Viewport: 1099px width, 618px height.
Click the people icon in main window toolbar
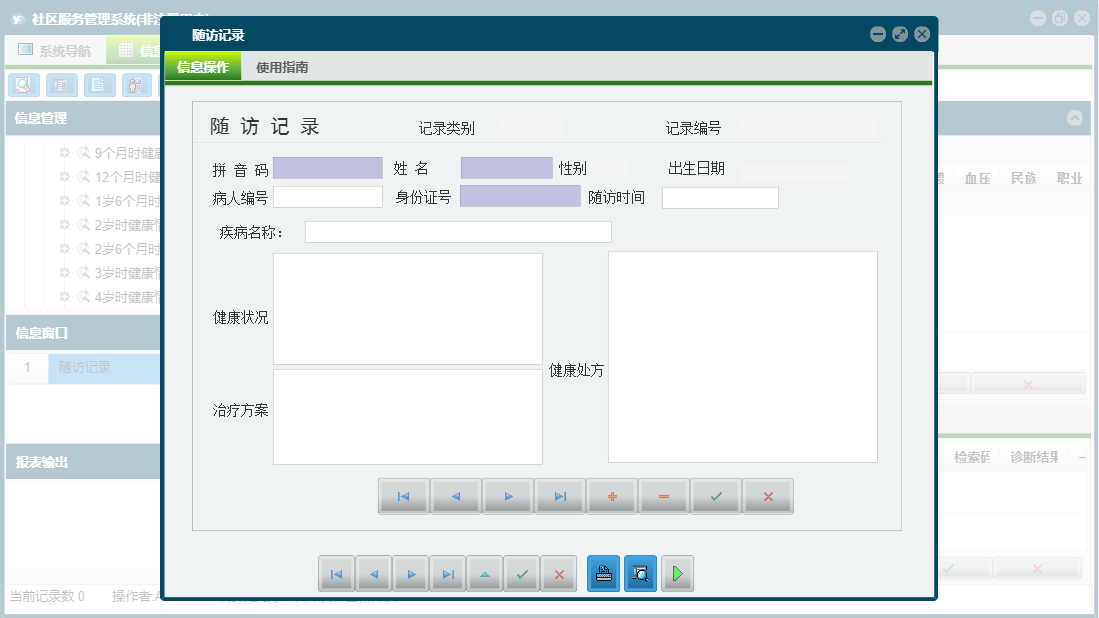[x=137, y=85]
